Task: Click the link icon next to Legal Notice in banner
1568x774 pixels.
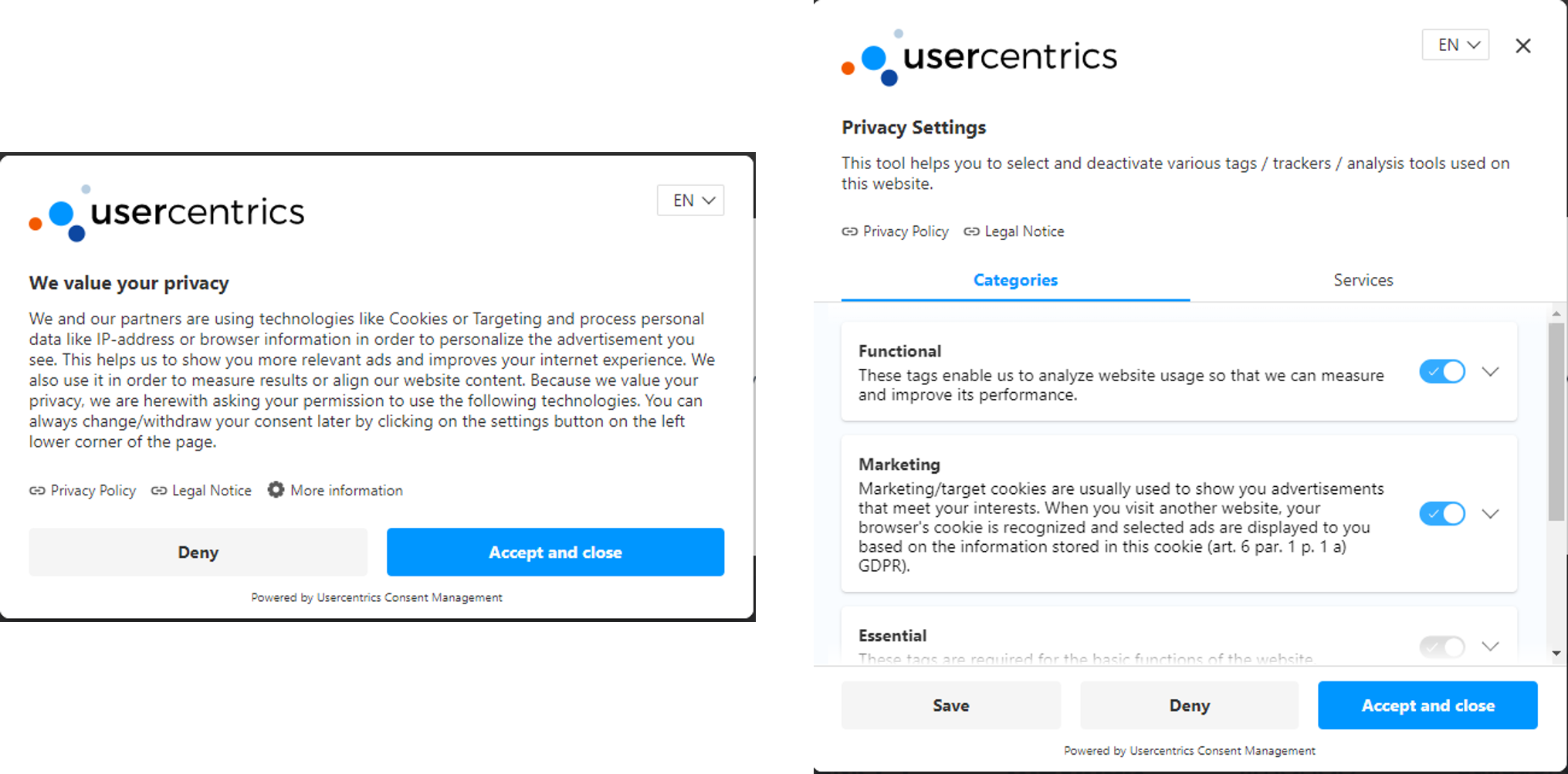Action: point(159,491)
